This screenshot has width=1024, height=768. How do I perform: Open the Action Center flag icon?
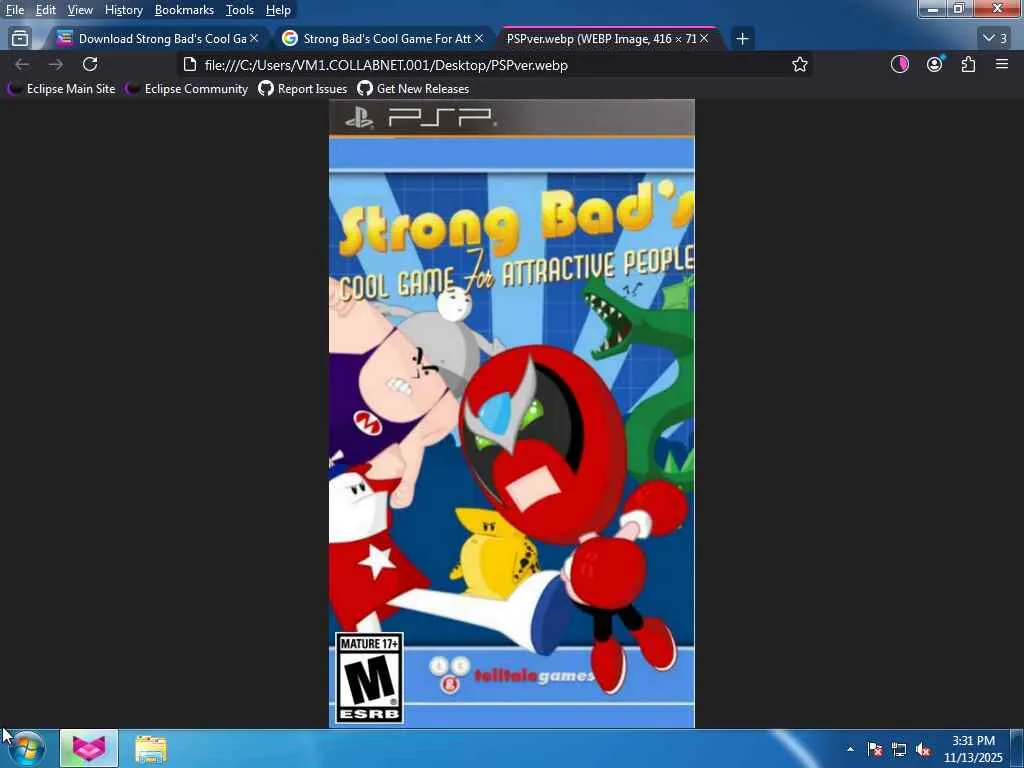pos(875,749)
